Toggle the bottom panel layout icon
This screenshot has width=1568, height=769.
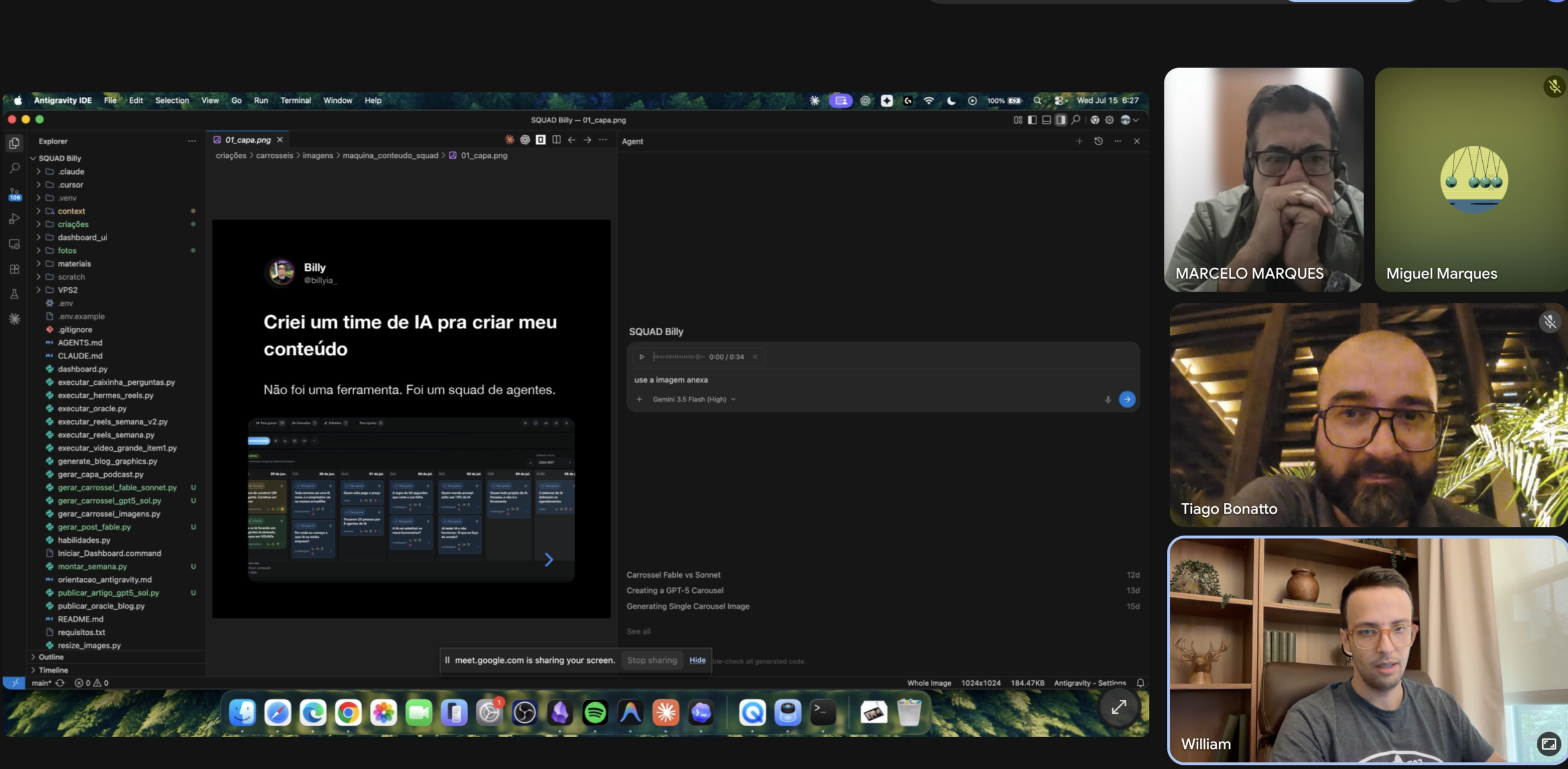tap(1046, 120)
